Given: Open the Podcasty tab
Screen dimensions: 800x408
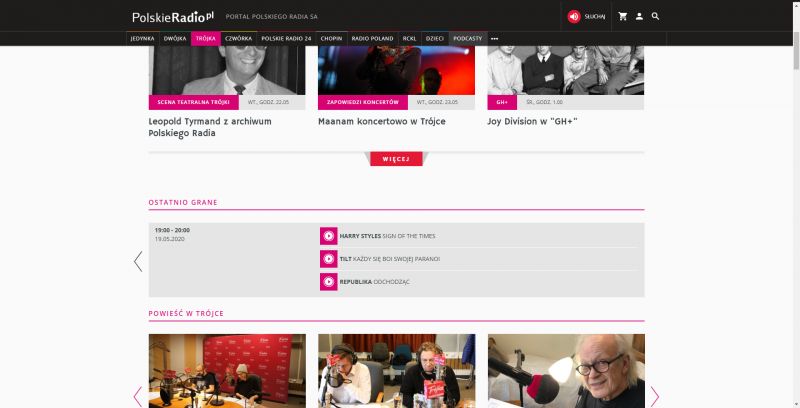Looking at the screenshot, I should 468,38.
